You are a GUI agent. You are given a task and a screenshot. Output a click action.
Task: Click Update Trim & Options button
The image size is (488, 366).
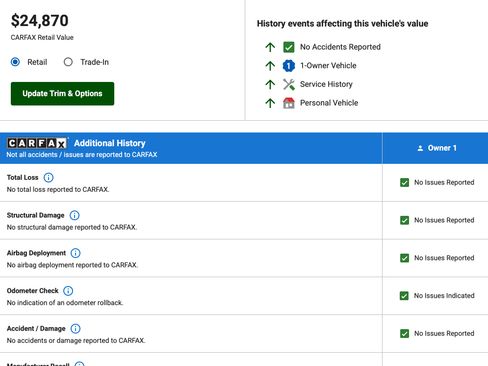[62, 94]
